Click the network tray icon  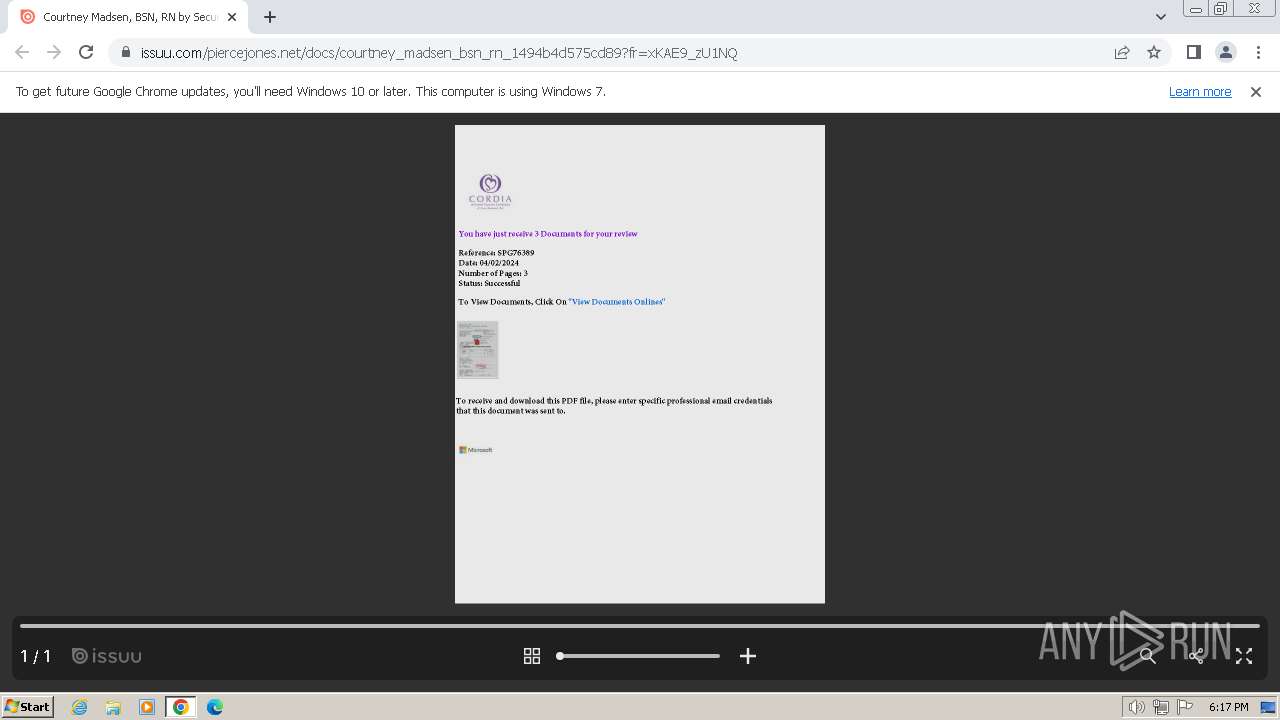click(1161, 707)
